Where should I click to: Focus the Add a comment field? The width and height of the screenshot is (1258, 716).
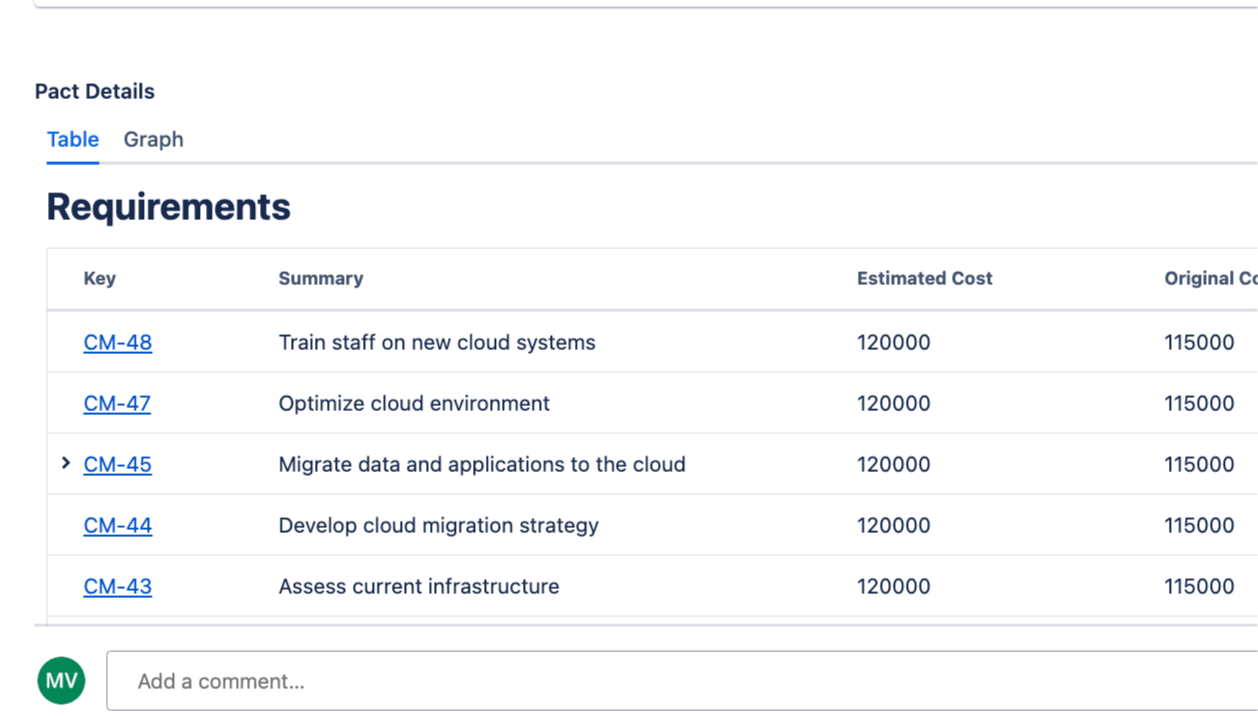click(680, 681)
